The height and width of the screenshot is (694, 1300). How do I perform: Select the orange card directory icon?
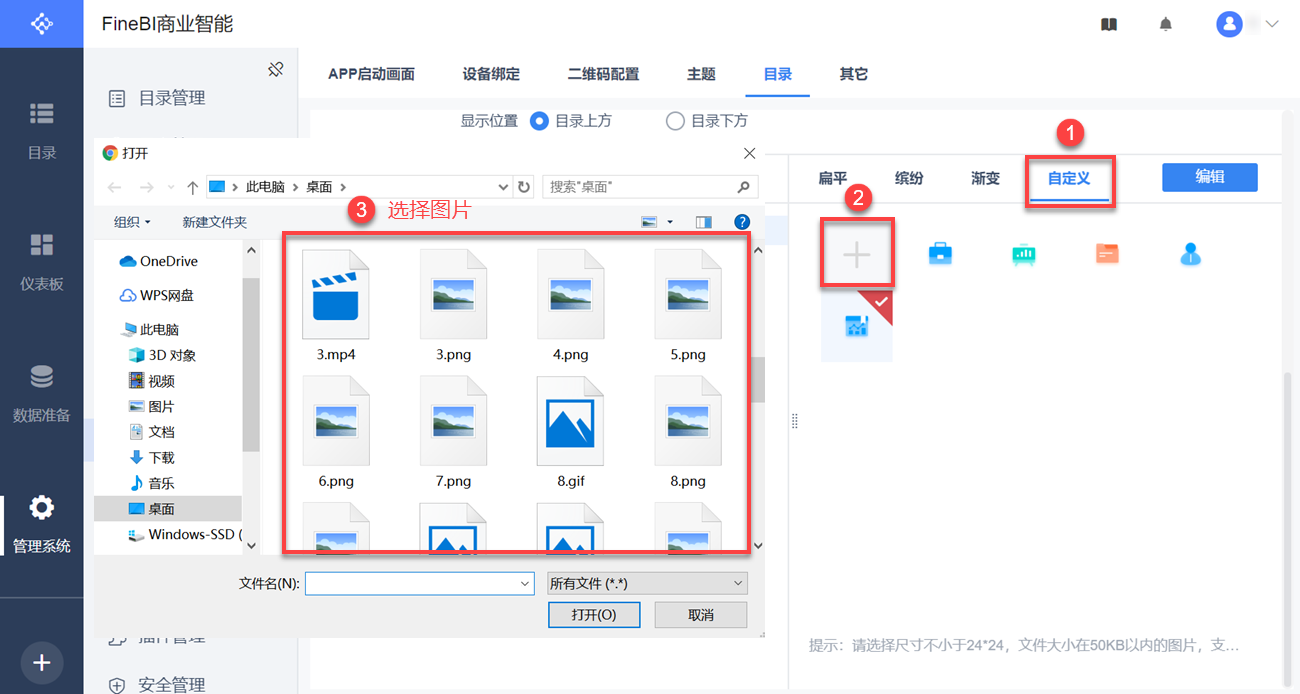1106,254
